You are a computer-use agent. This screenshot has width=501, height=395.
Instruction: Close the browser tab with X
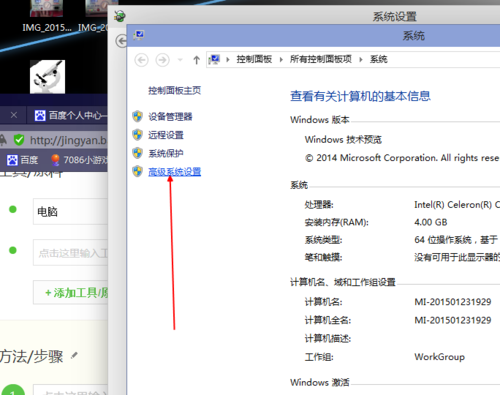pyautogui.click(x=14, y=115)
